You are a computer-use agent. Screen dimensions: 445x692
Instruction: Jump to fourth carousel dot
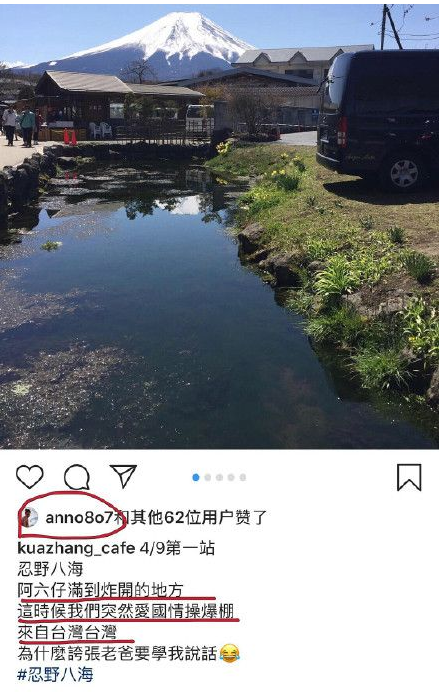tap(231, 478)
